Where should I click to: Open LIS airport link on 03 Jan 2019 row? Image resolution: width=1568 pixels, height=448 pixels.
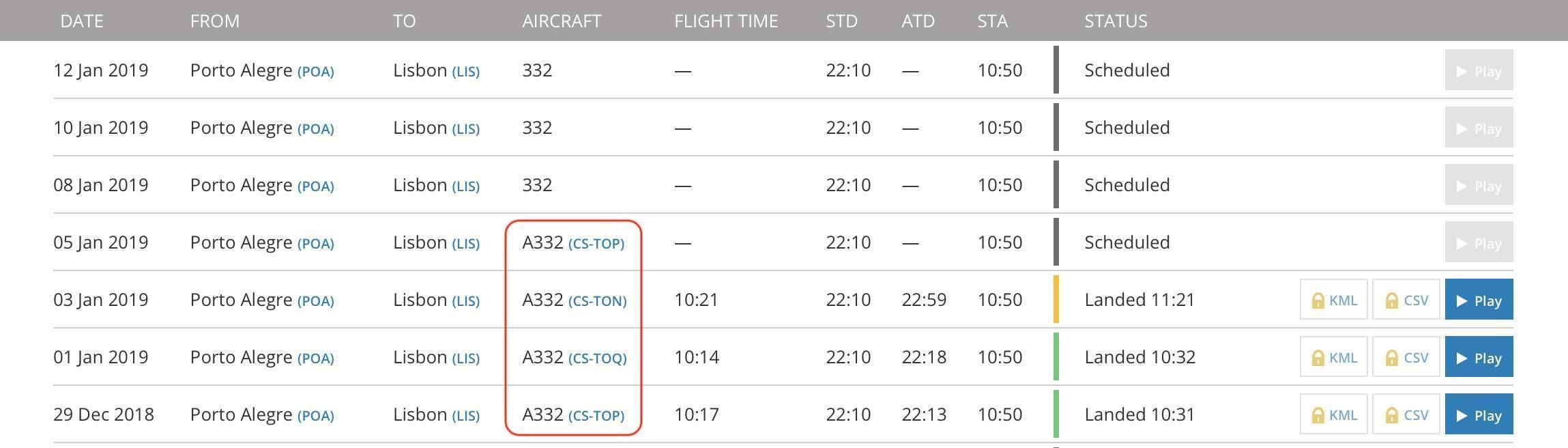point(466,300)
